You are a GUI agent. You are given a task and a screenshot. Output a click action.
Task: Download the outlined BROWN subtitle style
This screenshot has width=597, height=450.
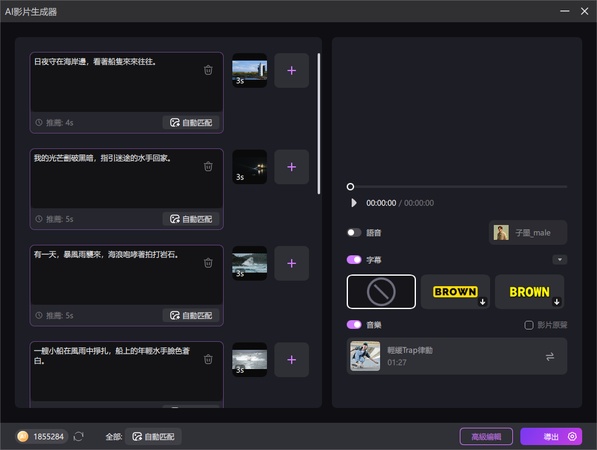coord(483,302)
